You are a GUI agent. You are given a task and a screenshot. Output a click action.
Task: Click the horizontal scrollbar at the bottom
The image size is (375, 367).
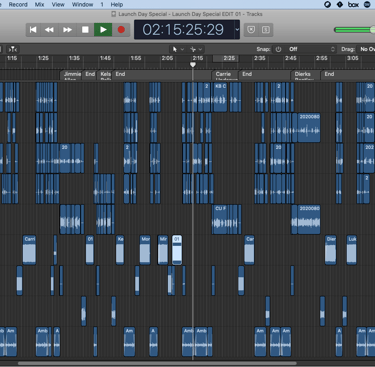pyautogui.click(x=157, y=363)
